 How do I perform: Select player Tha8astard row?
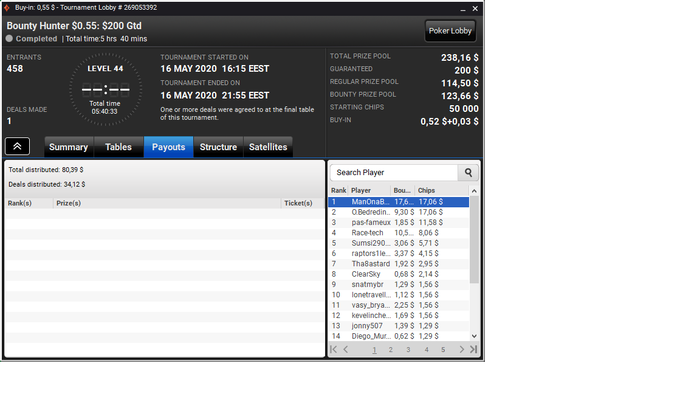coord(399,264)
